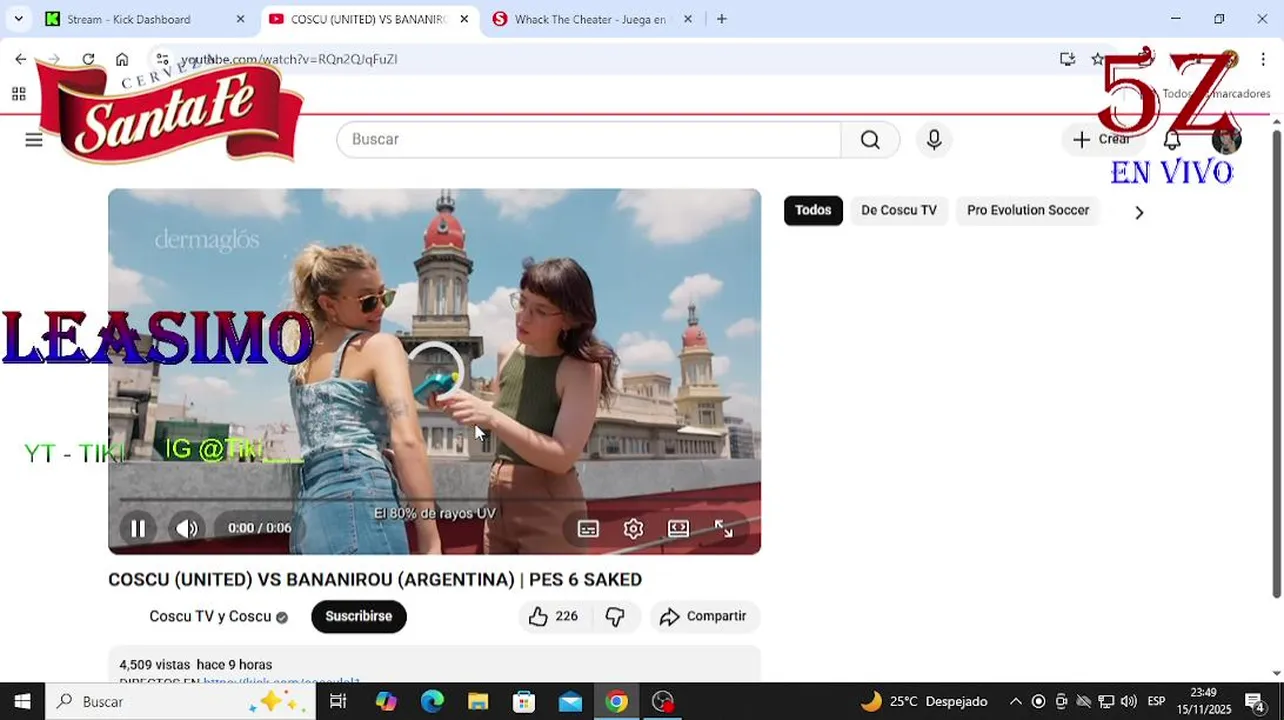Open File Explorer from the taskbar

click(x=478, y=701)
